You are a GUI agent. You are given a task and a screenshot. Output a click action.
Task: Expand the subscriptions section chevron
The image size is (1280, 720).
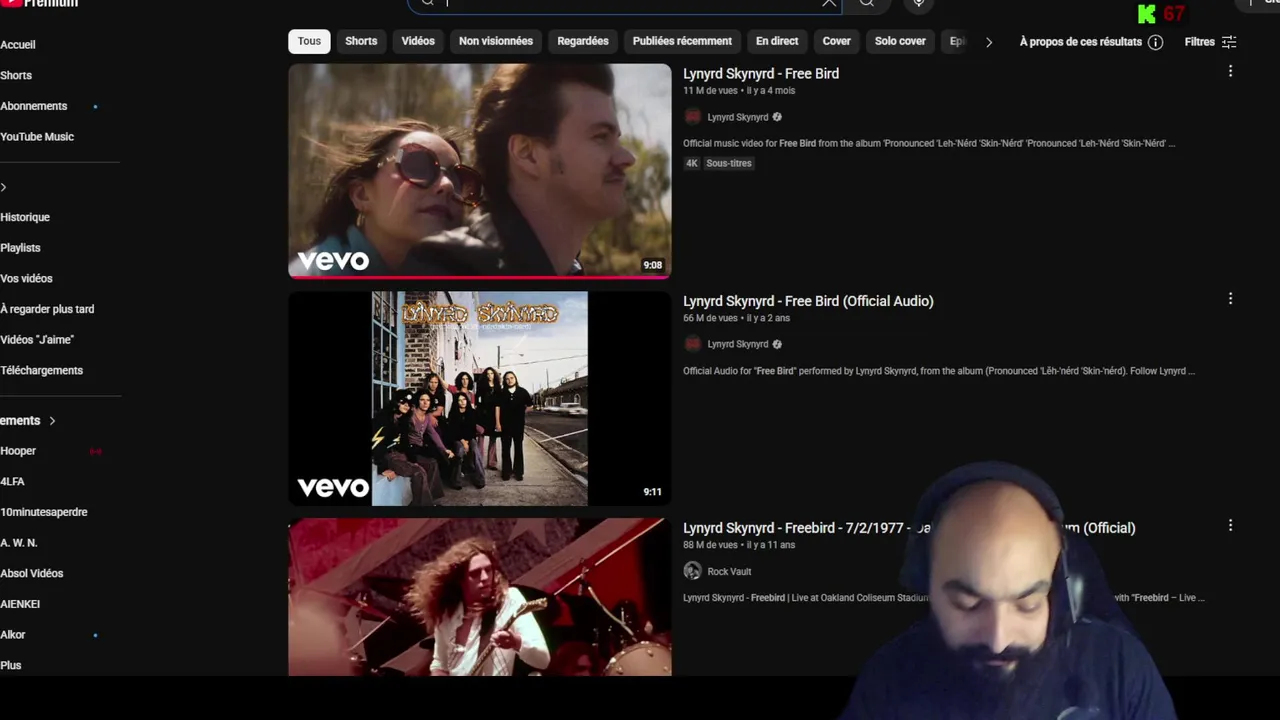(52, 421)
